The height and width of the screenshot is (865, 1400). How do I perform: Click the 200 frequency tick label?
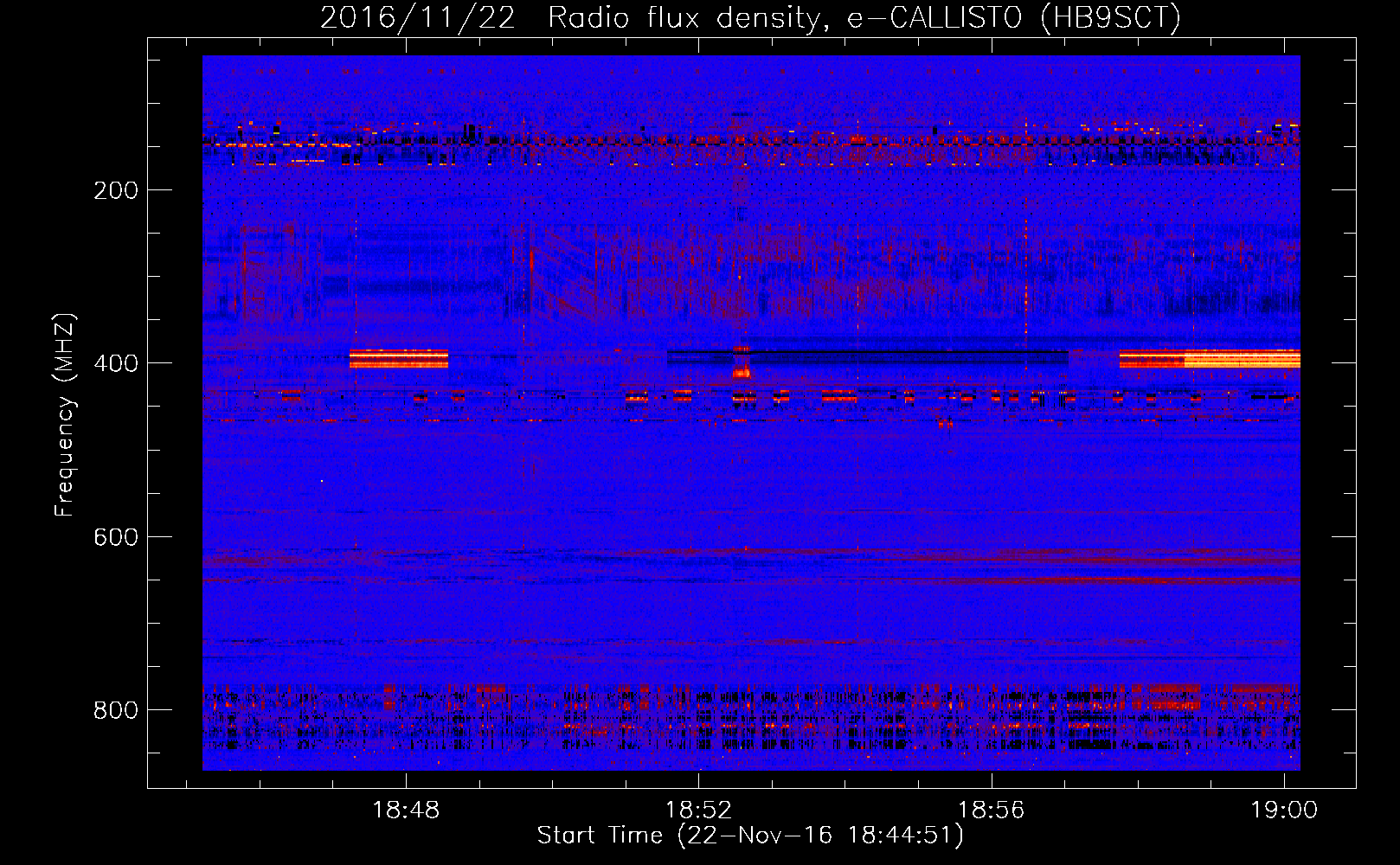pos(116,190)
